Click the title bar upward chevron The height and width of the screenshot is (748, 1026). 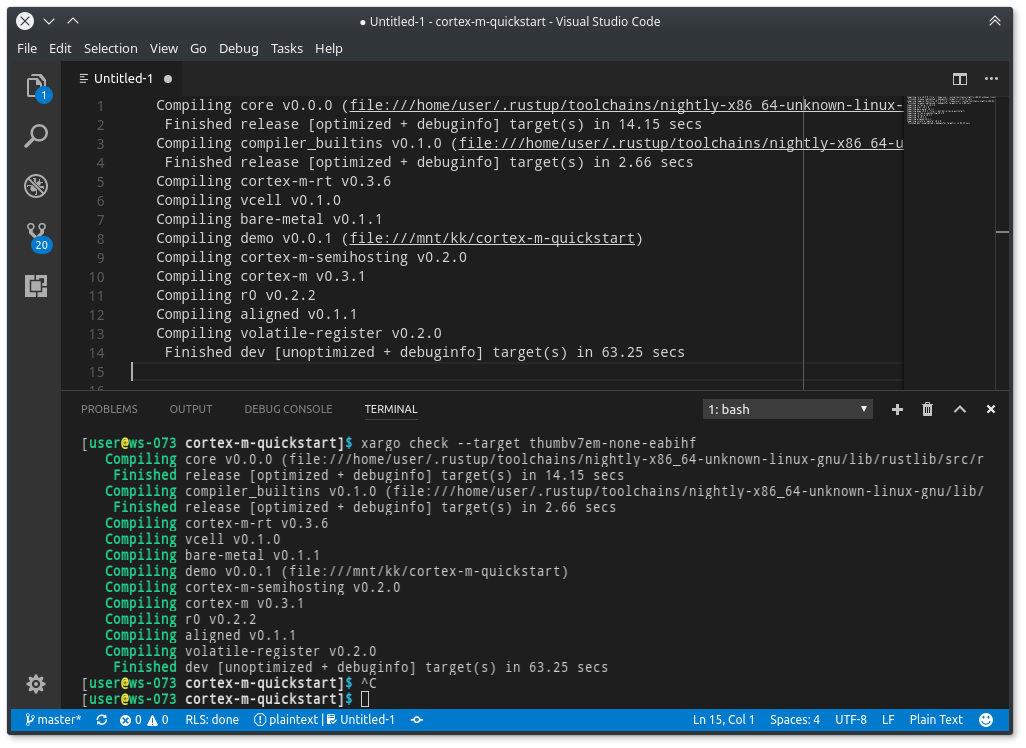[x=73, y=21]
